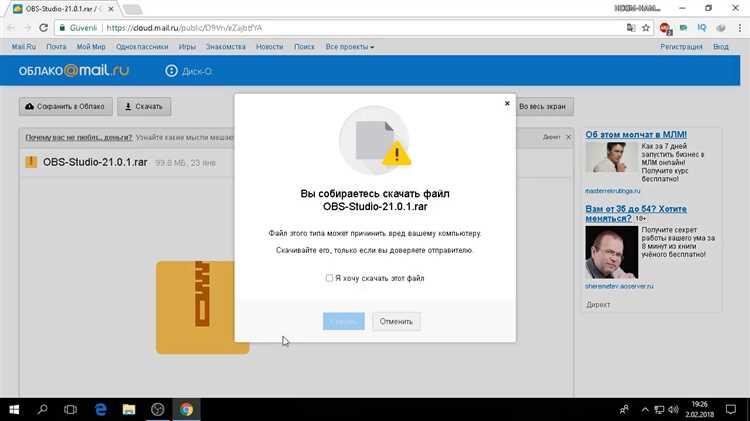Close the download warning dialog
750x421 pixels.
507,103
